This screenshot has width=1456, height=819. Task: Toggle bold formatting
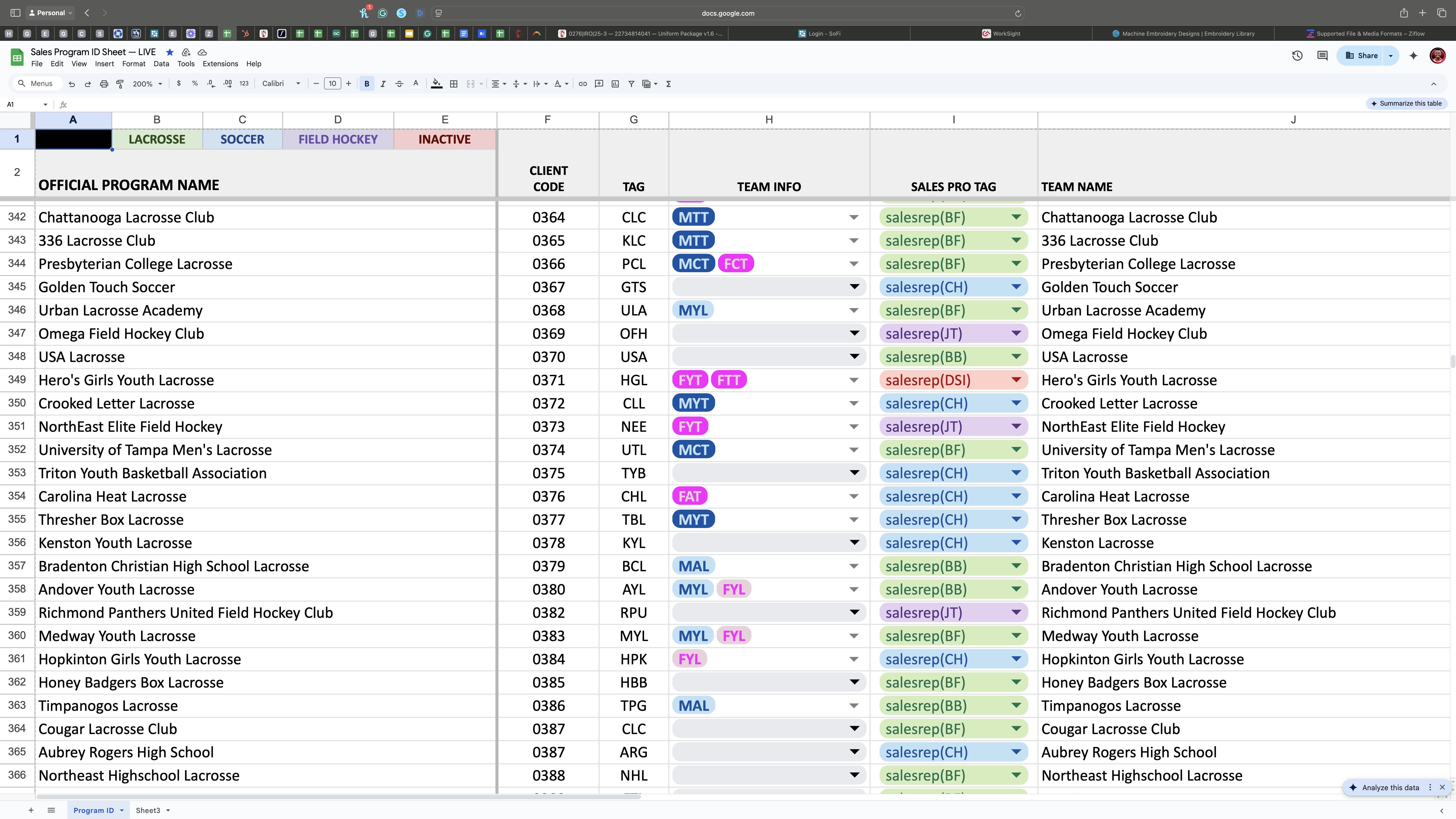click(367, 84)
